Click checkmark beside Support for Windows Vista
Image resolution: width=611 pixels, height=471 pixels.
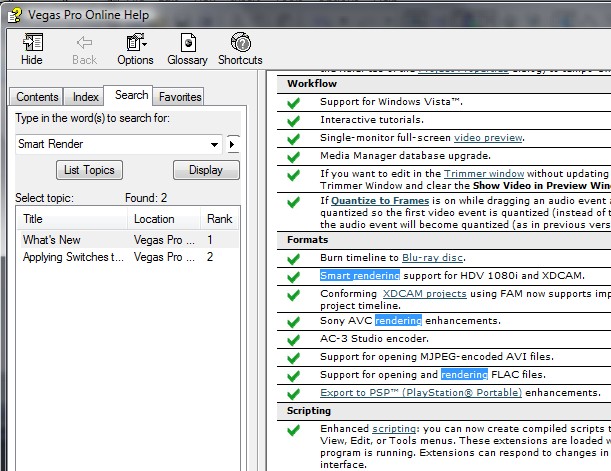click(293, 103)
